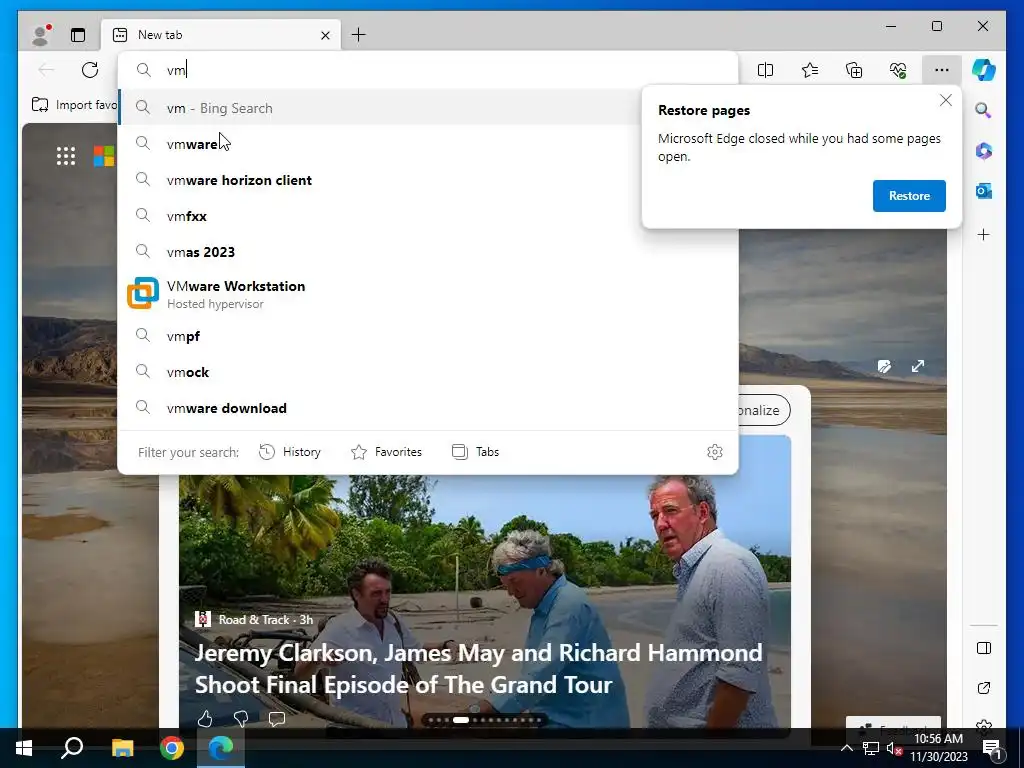Open the muted volume tray icon
This screenshot has width=1024, height=768.
click(x=894, y=748)
